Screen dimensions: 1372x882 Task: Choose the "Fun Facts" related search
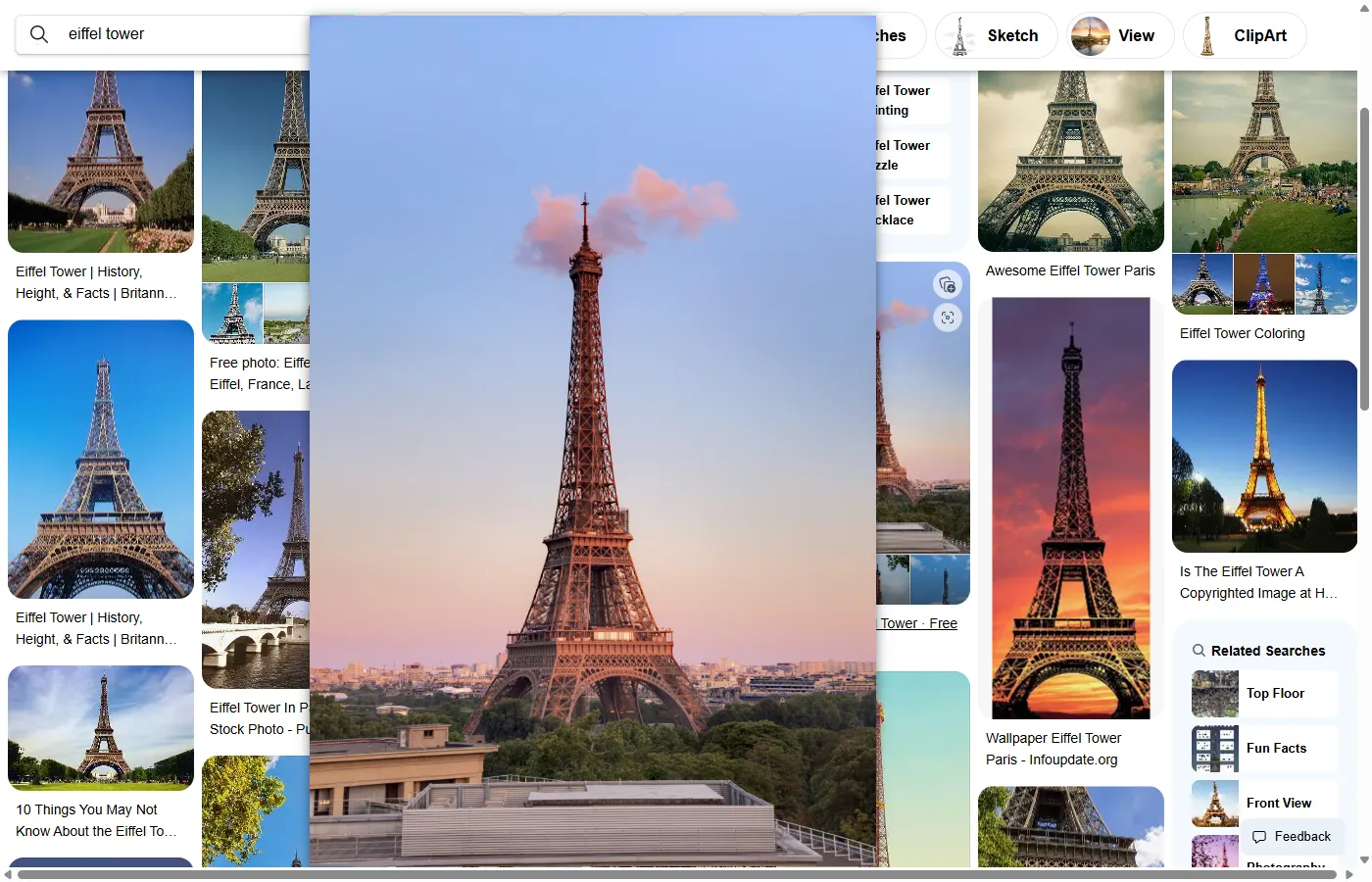point(1264,749)
